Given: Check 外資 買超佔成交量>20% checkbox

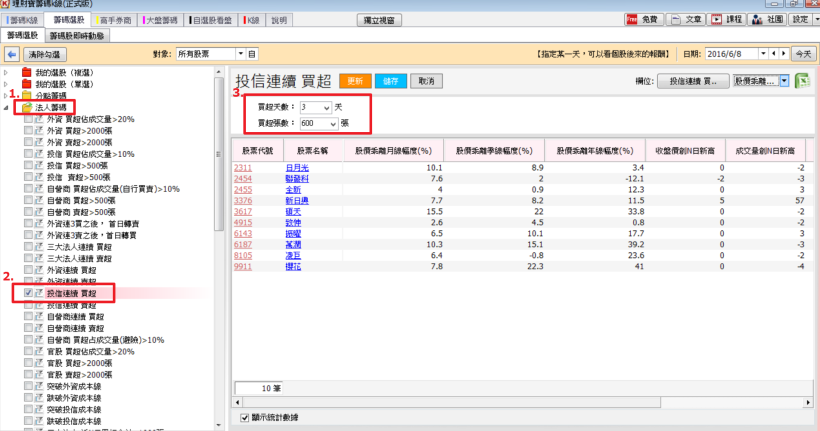Looking at the screenshot, I should [28, 119].
